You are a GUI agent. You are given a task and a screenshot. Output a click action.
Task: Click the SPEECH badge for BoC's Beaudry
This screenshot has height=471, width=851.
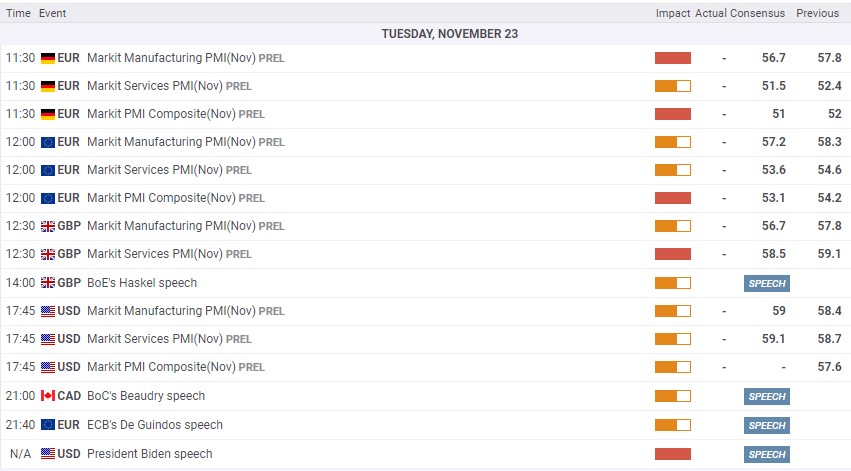point(767,397)
